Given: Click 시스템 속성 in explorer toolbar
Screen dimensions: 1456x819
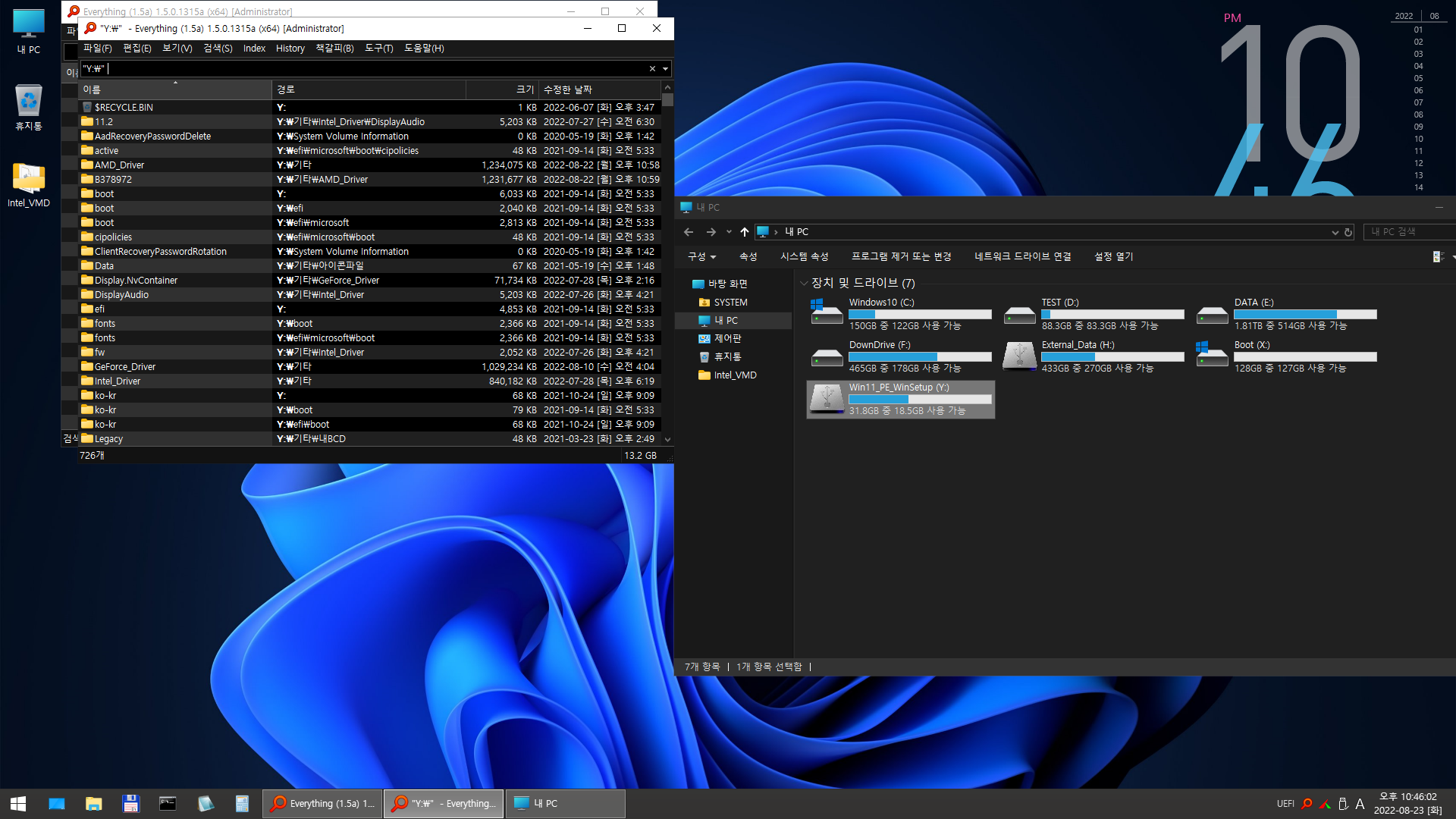Looking at the screenshot, I should point(805,257).
